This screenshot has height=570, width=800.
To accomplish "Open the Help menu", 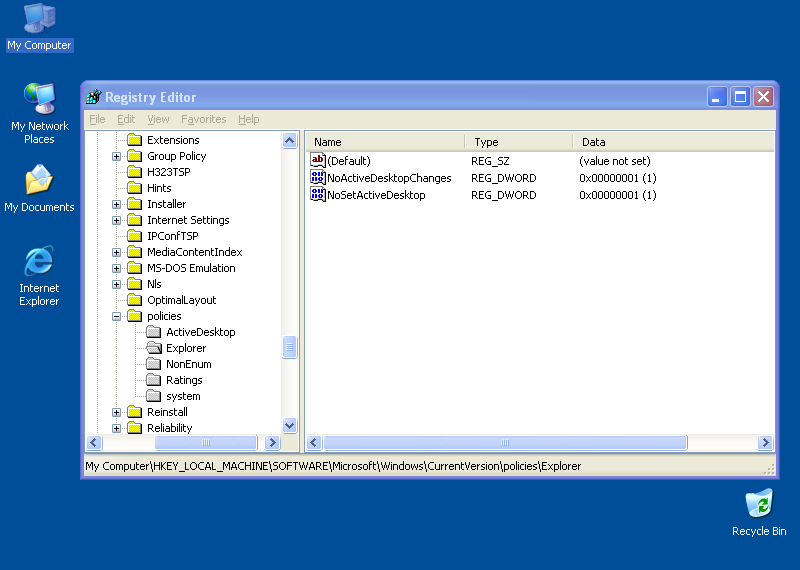I will 248,119.
